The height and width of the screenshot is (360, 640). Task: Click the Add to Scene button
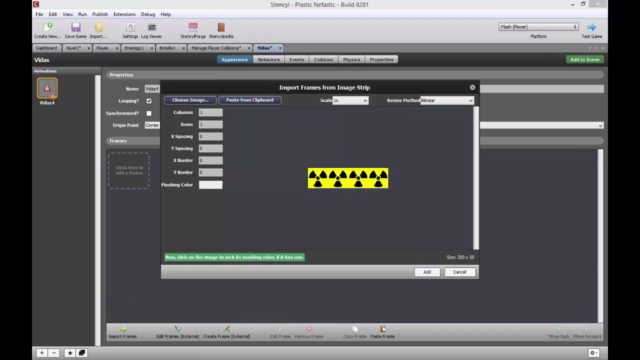(584, 60)
